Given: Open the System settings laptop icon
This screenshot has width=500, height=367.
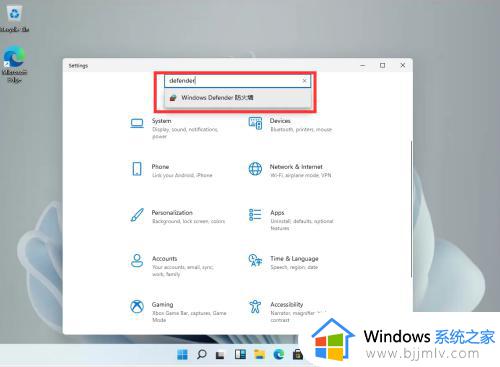Looking at the screenshot, I should [x=137, y=124].
